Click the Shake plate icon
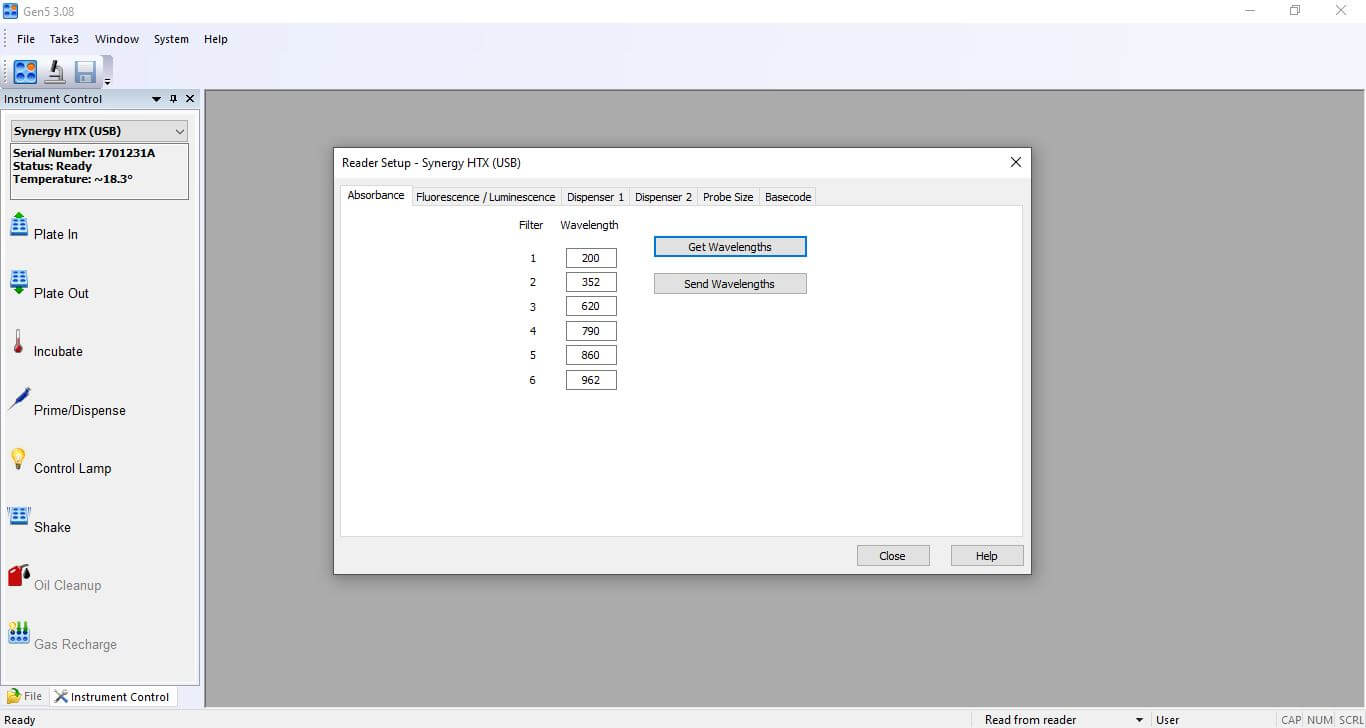The height and width of the screenshot is (728, 1366). [19, 517]
